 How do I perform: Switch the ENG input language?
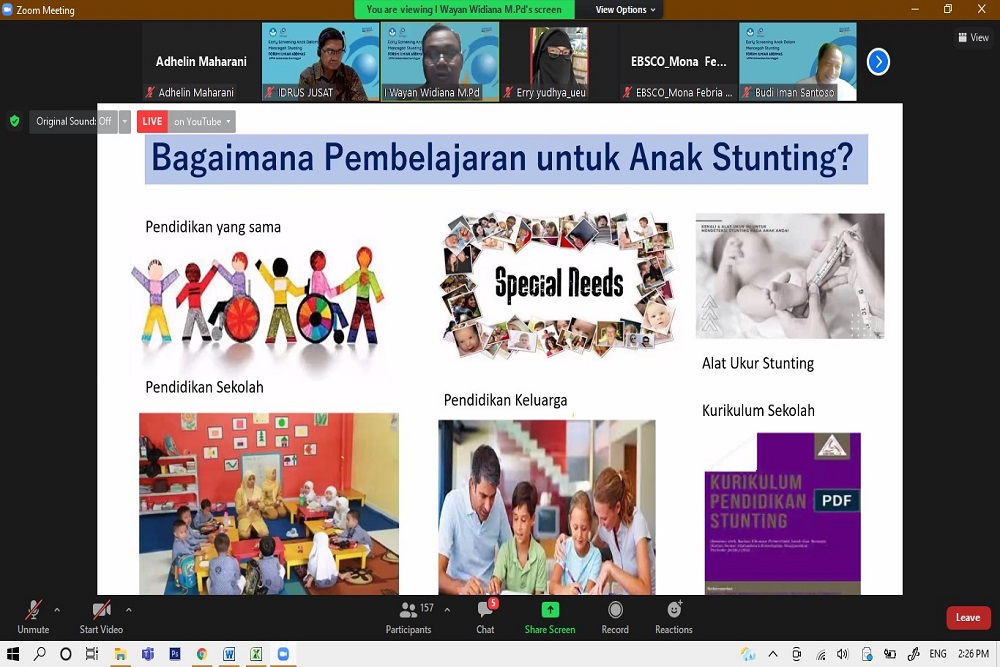[938, 654]
